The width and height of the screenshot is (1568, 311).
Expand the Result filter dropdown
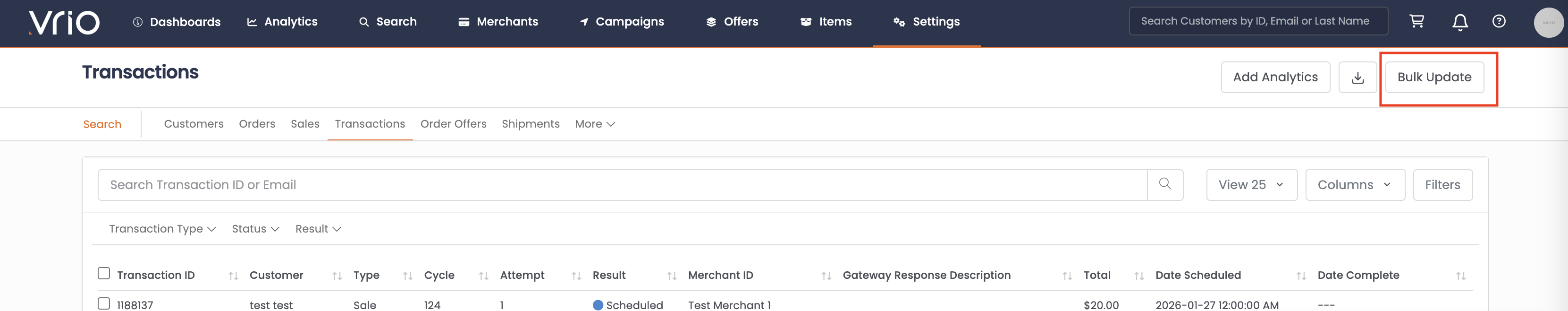pos(318,229)
